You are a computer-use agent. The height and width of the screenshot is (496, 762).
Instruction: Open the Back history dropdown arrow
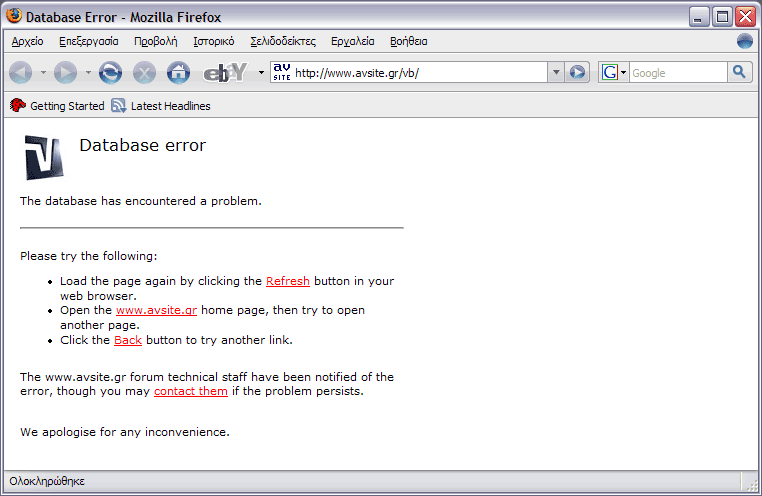(43, 73)
